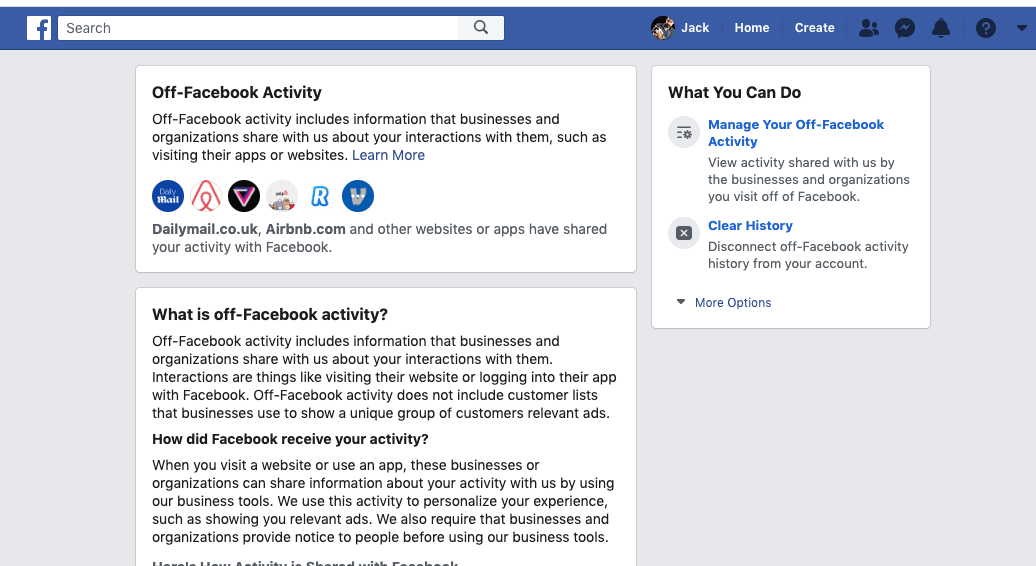Follow the Learn More link
The image size is (1036, 566).
[x=388, y=155]
